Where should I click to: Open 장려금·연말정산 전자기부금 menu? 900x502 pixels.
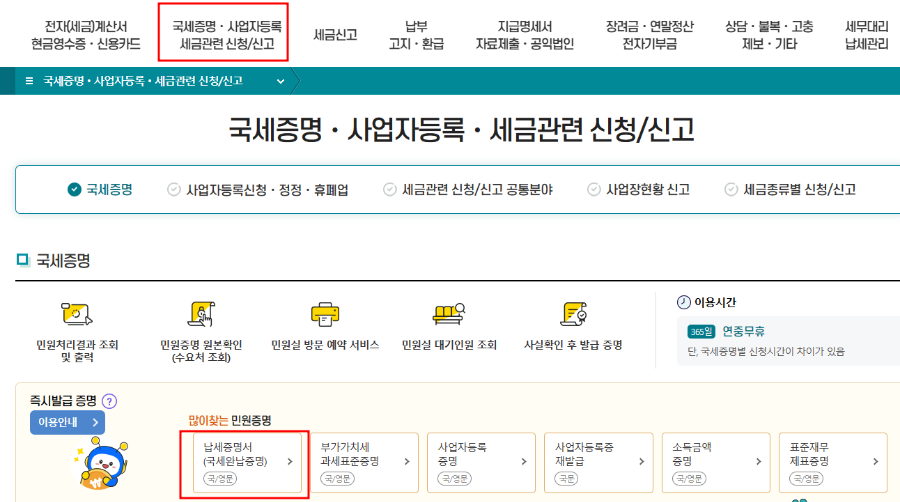pyautogui.click(x=650, y=35)
